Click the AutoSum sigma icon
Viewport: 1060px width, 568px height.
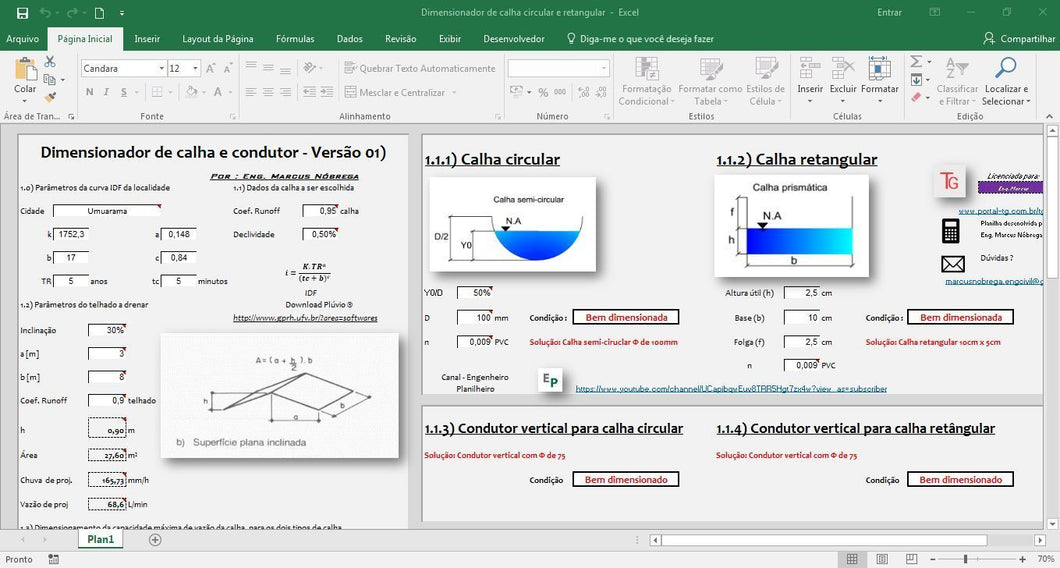(916, 62)
